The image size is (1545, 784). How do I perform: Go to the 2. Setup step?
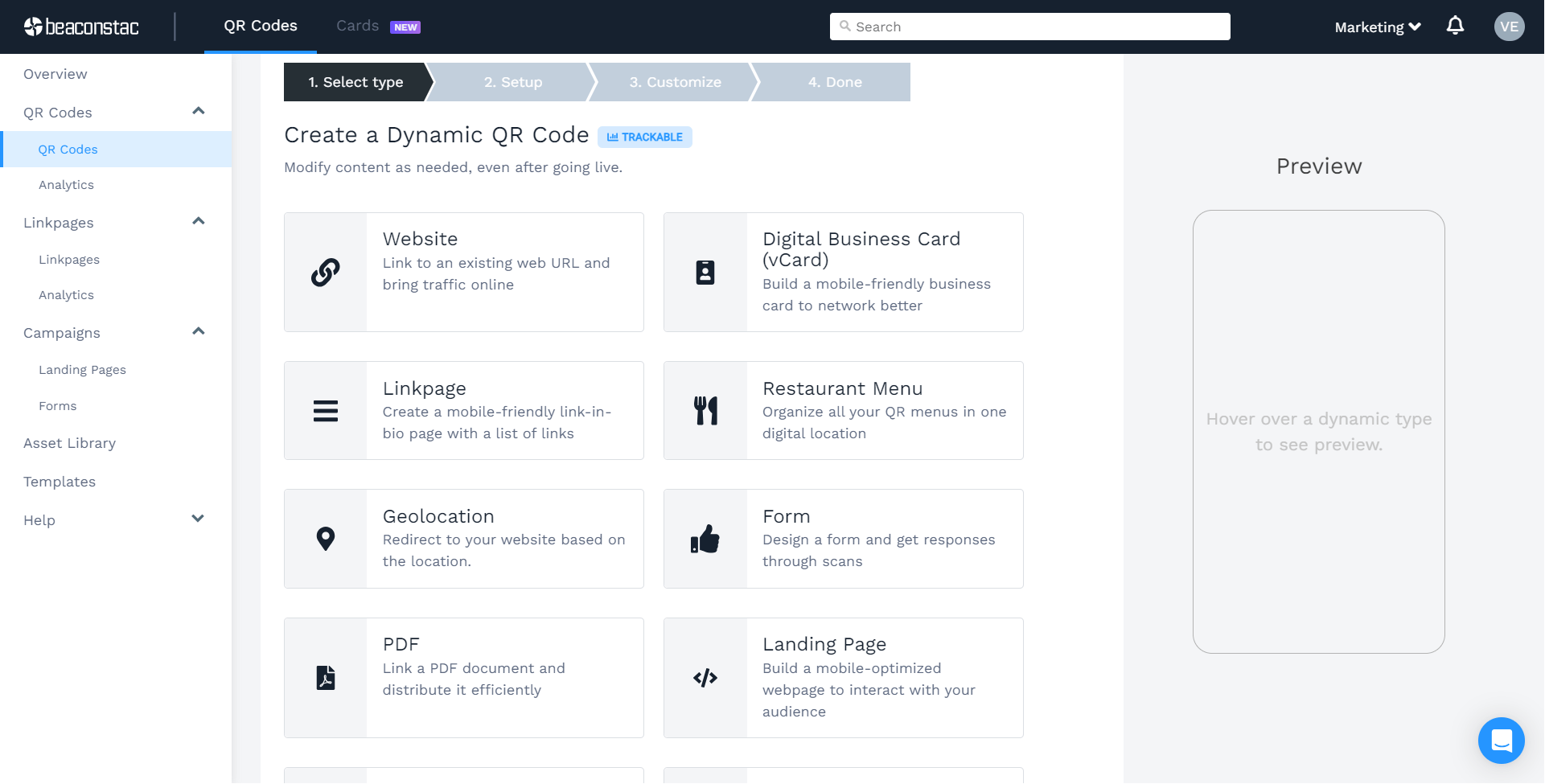pyautogui.click(x=513, y=82)
